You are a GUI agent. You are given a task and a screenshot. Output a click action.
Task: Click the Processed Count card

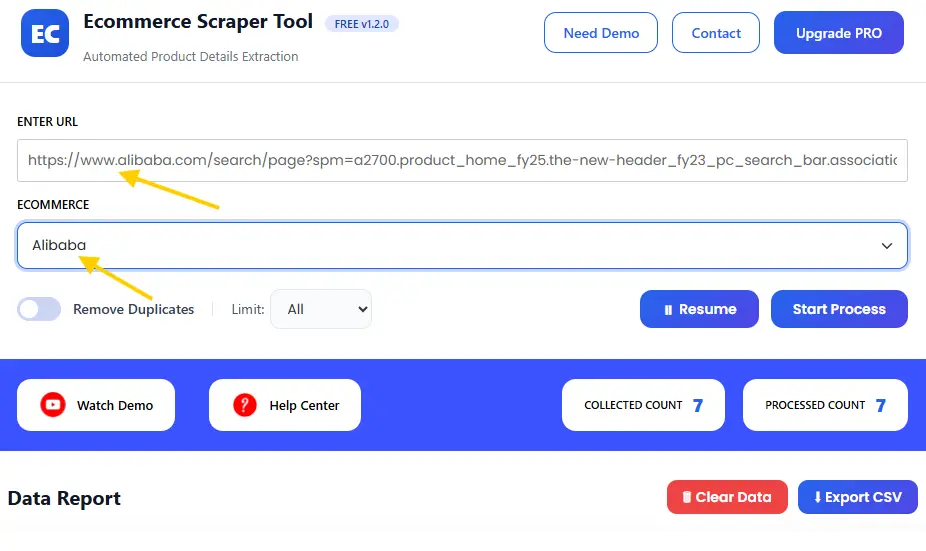[825, 405]
